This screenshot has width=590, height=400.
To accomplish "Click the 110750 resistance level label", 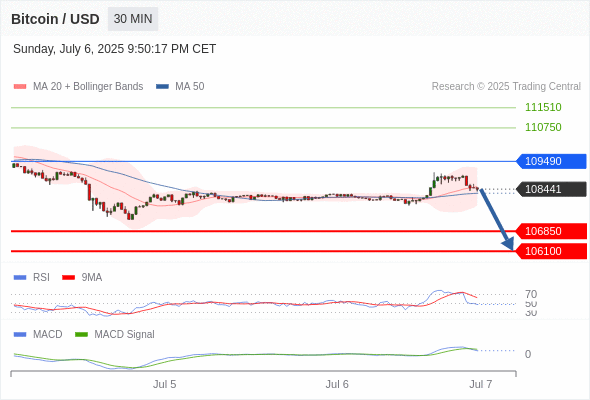I will pyautogui.click(x=543, y=127).
